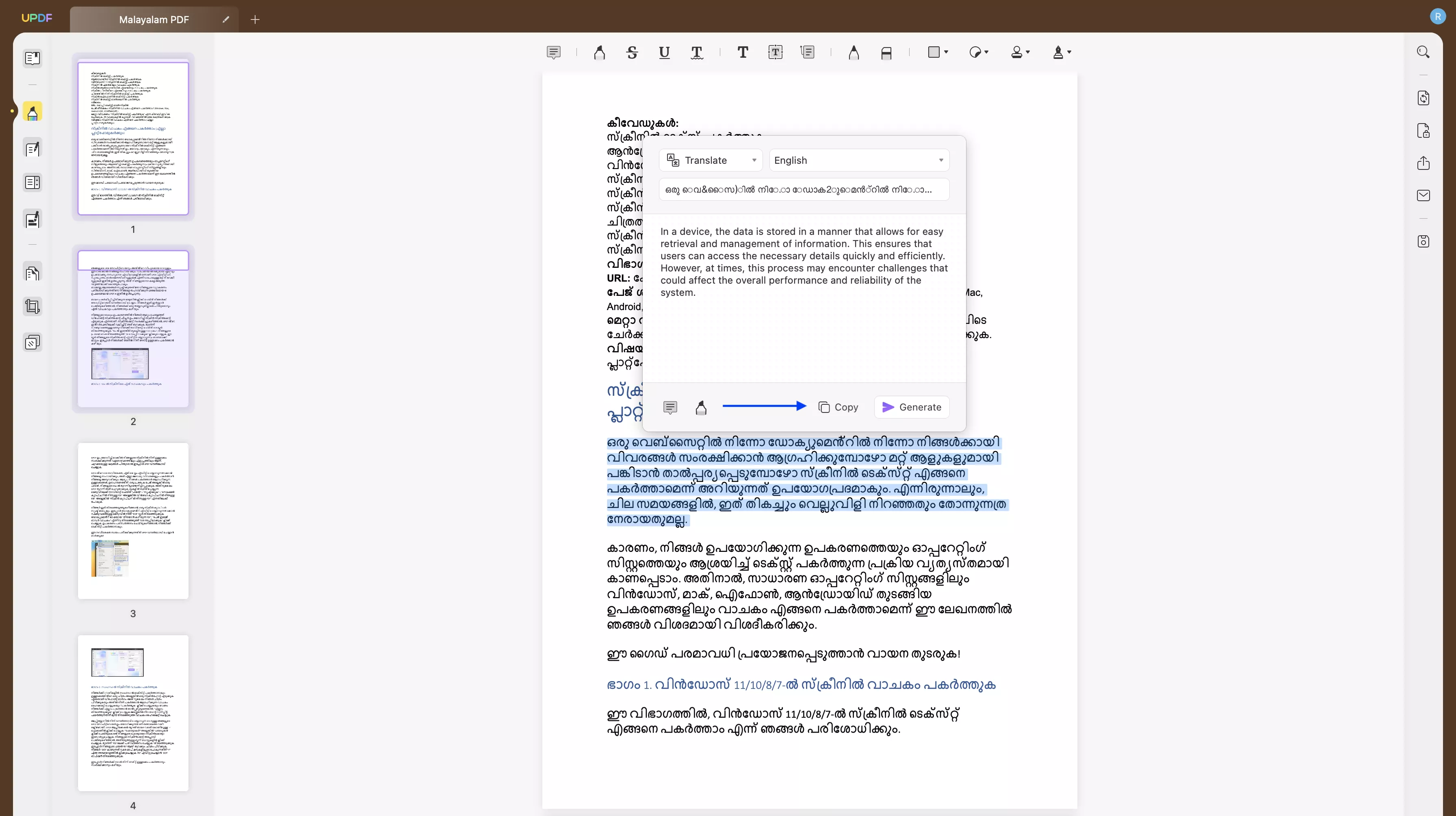Select page 3 thumbnail
1456x816 pixels.
coord(133,521)
